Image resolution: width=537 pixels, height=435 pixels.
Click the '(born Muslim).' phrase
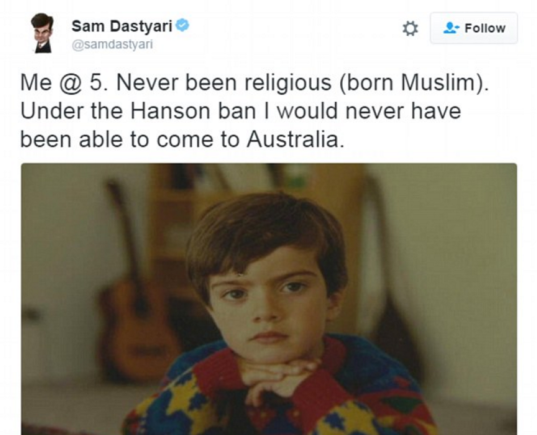(414, 83)
